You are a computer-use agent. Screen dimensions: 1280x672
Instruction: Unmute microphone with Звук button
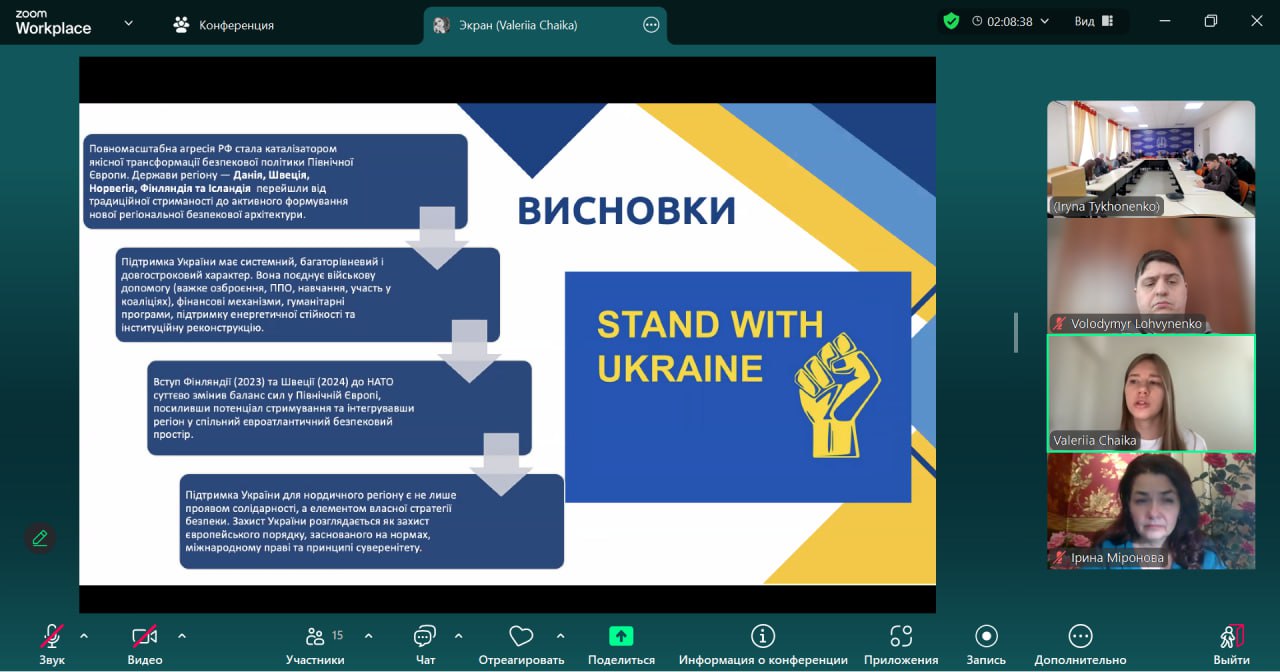pos(52,637)
